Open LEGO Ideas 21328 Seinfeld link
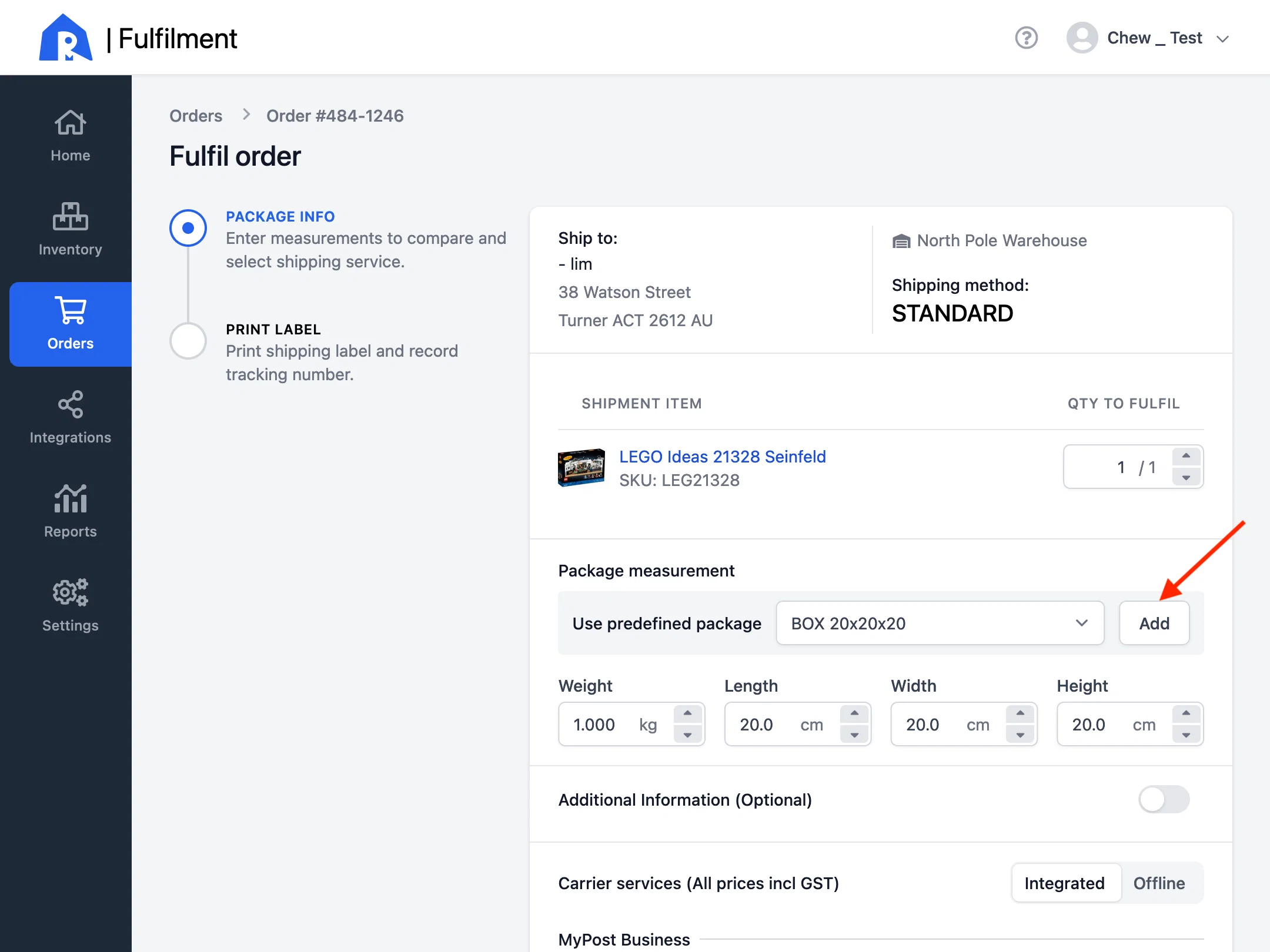Image resolution: width=1270 pixels, height=952 pixels. (x=723, y=457)
